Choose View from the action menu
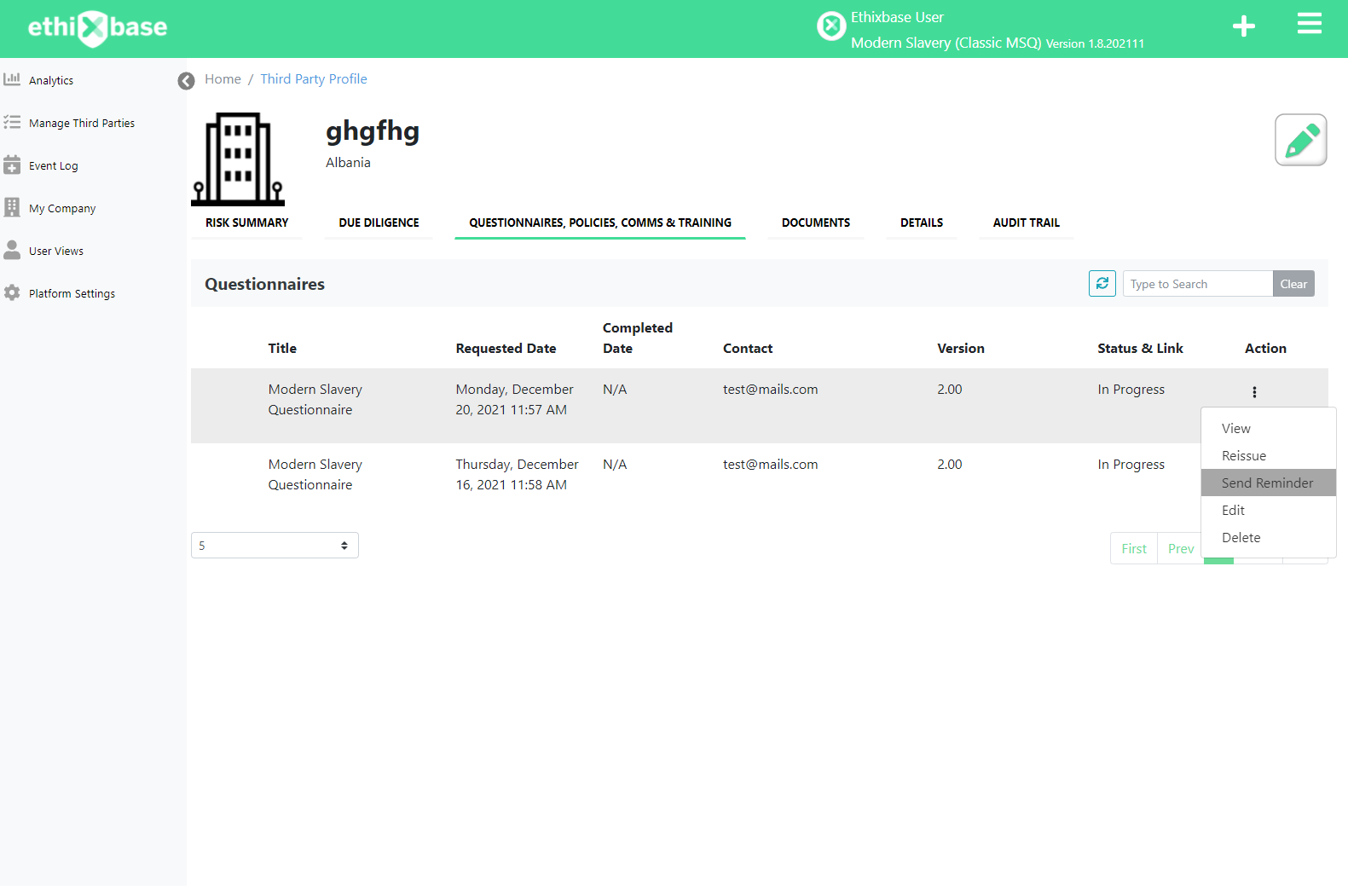 pos(1269,428)
